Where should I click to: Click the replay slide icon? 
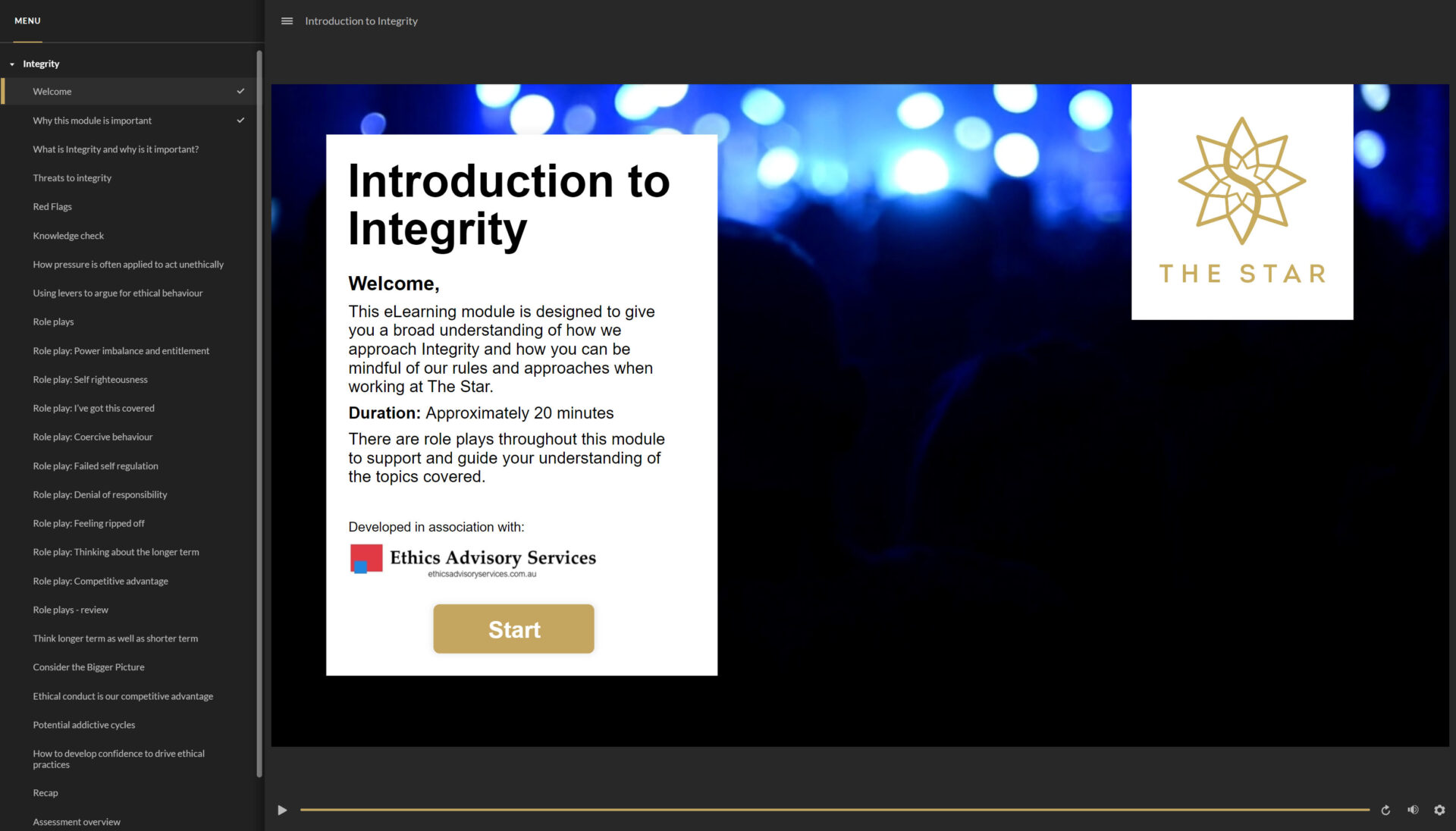[1385, 810]
